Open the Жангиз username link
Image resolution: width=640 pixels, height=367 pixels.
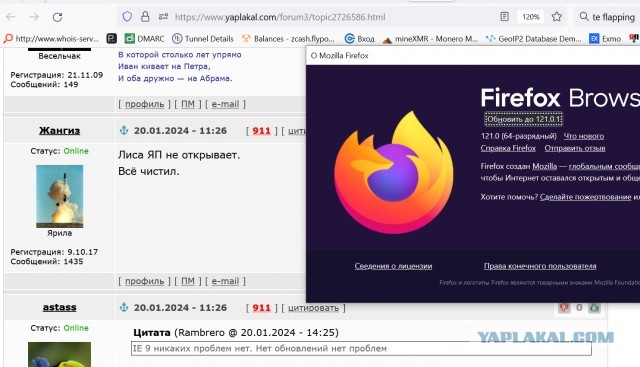click(x=60, y=131)
